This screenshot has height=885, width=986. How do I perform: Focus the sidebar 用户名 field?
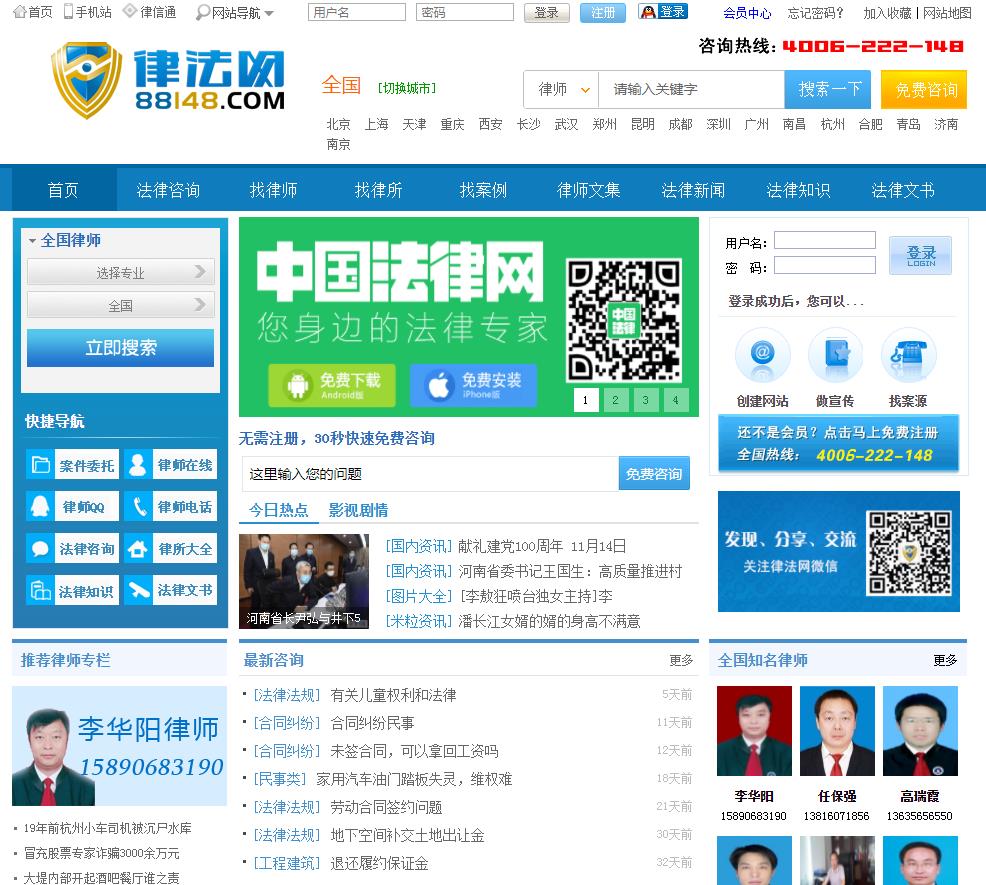pos(824,240)
